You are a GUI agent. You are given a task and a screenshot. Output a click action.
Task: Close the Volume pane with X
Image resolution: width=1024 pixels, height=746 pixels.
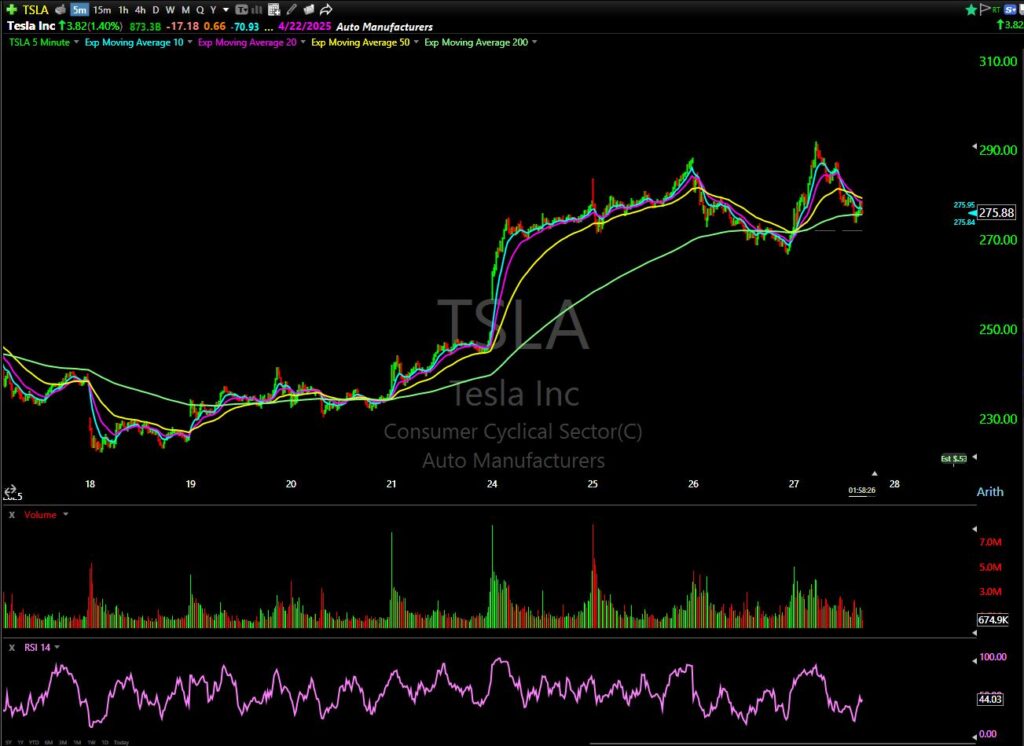tap(11, 514)
